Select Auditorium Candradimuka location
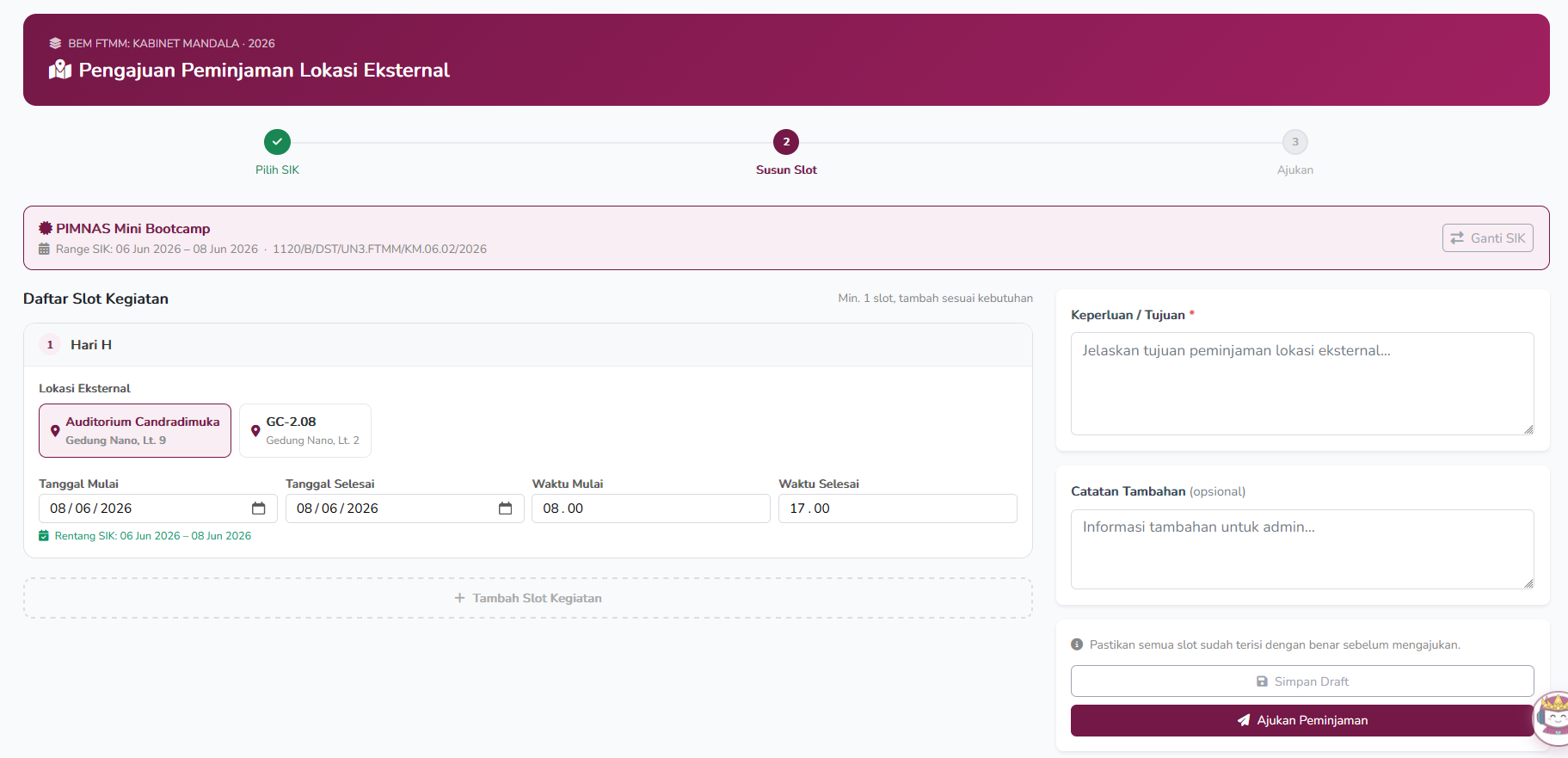1568x758 pixels. [135, 430]
